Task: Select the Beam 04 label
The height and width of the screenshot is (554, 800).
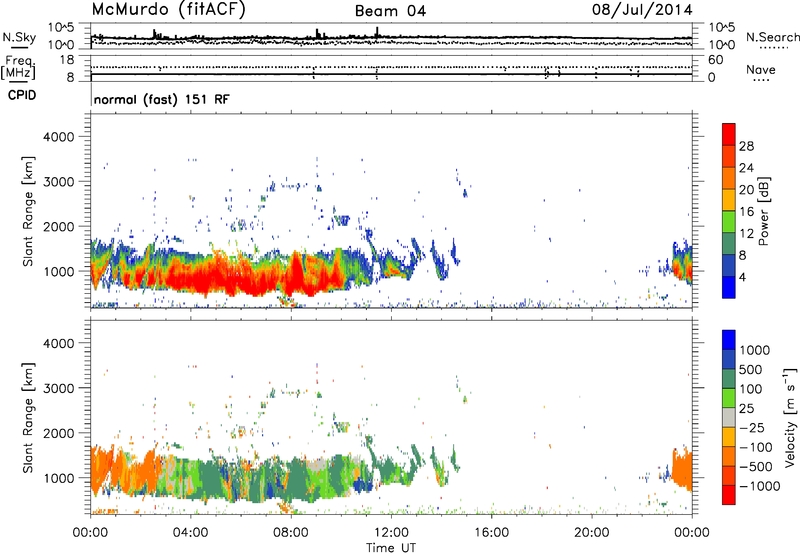Action: (x=390, y=11)
